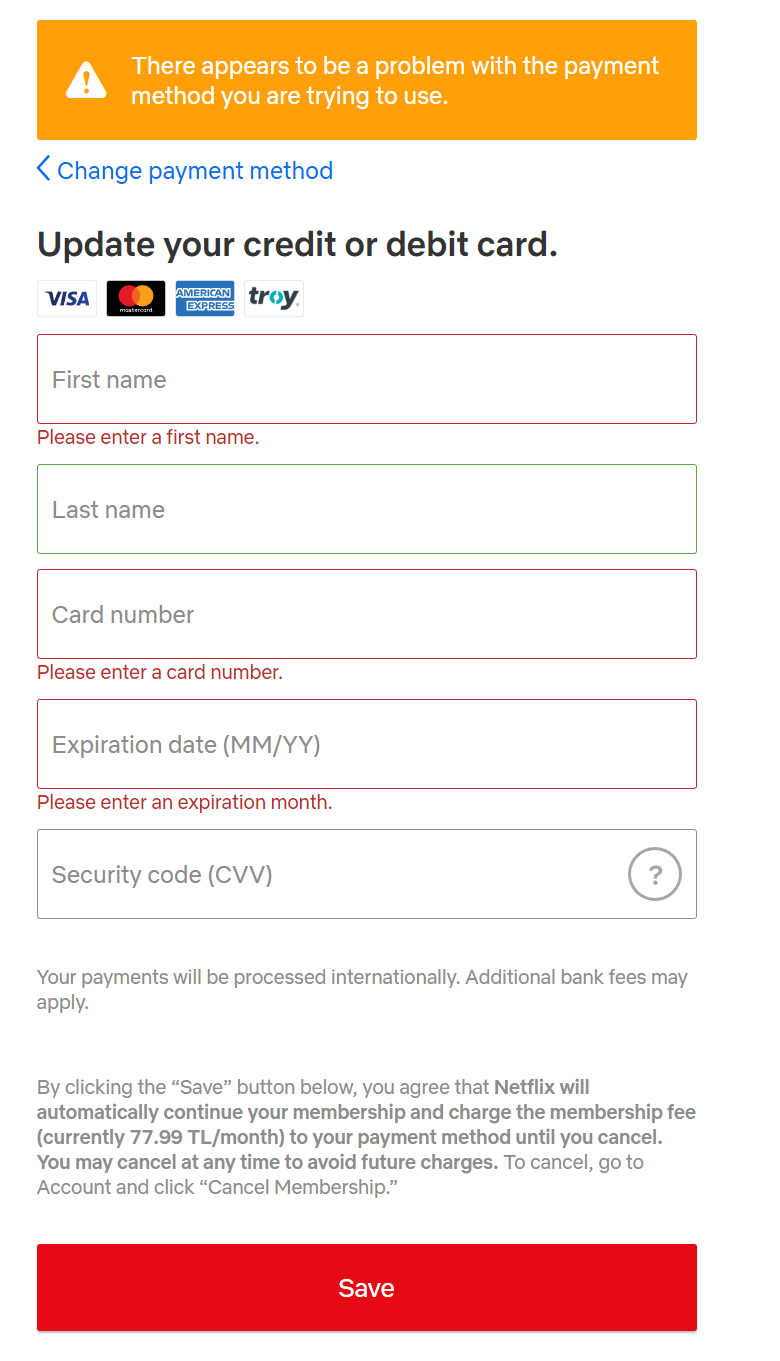Click the warning triangle icon in the banner
Viewport: 780px width, 1361px height.
pos(86,80)
